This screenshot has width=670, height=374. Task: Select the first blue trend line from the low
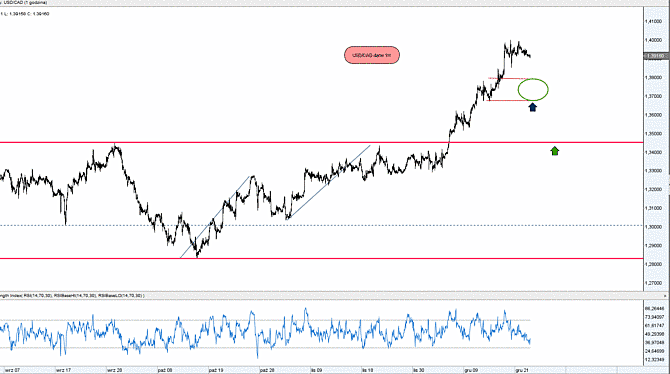(x=215, y=217)
